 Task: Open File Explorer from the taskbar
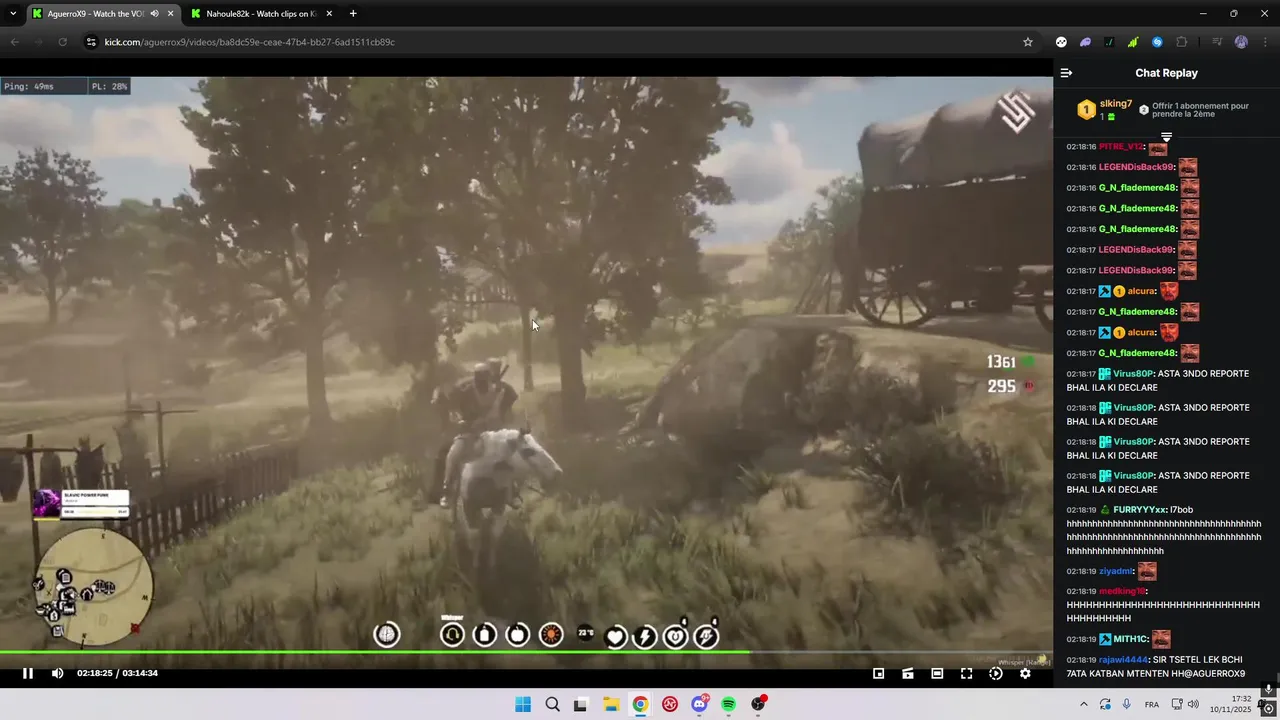[x=611, y=704]
